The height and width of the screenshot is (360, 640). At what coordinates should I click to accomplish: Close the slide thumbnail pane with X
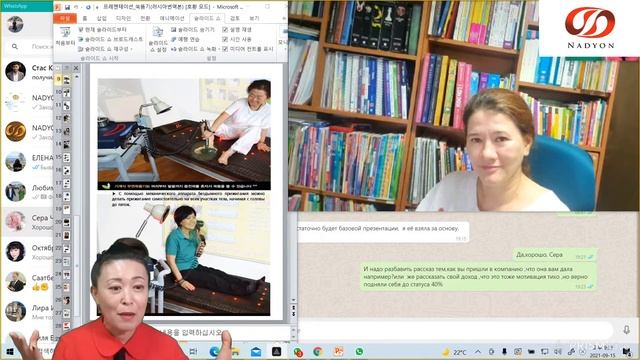click(x=76, y=68)
